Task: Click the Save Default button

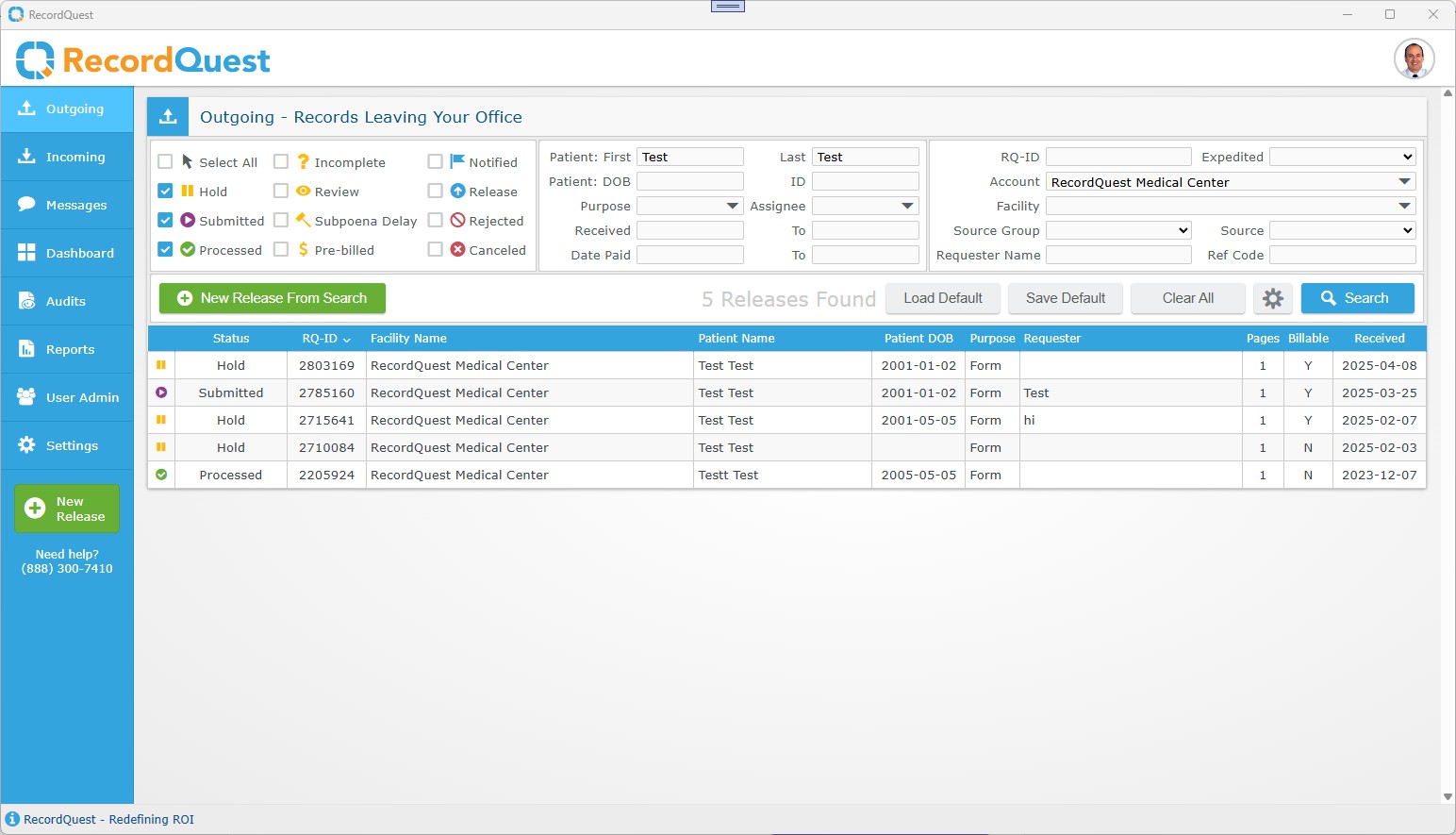Action: 1066,298
